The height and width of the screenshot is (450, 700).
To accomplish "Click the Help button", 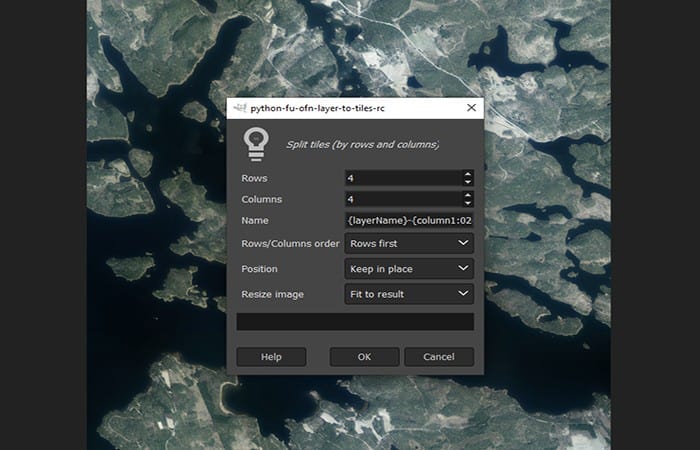I will pyautogui.click(x=271, y=357).
